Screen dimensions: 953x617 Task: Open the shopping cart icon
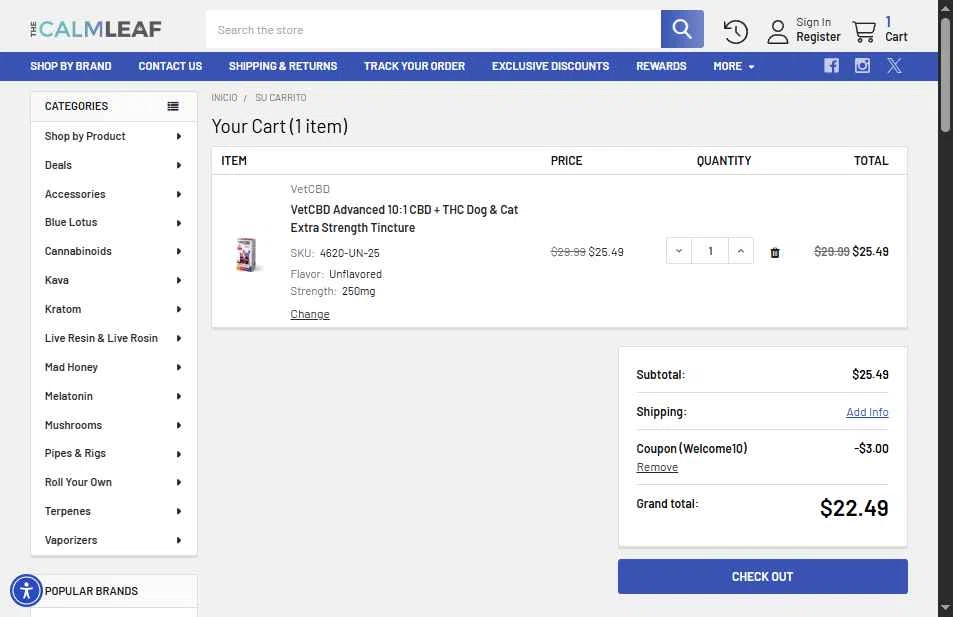864,32
